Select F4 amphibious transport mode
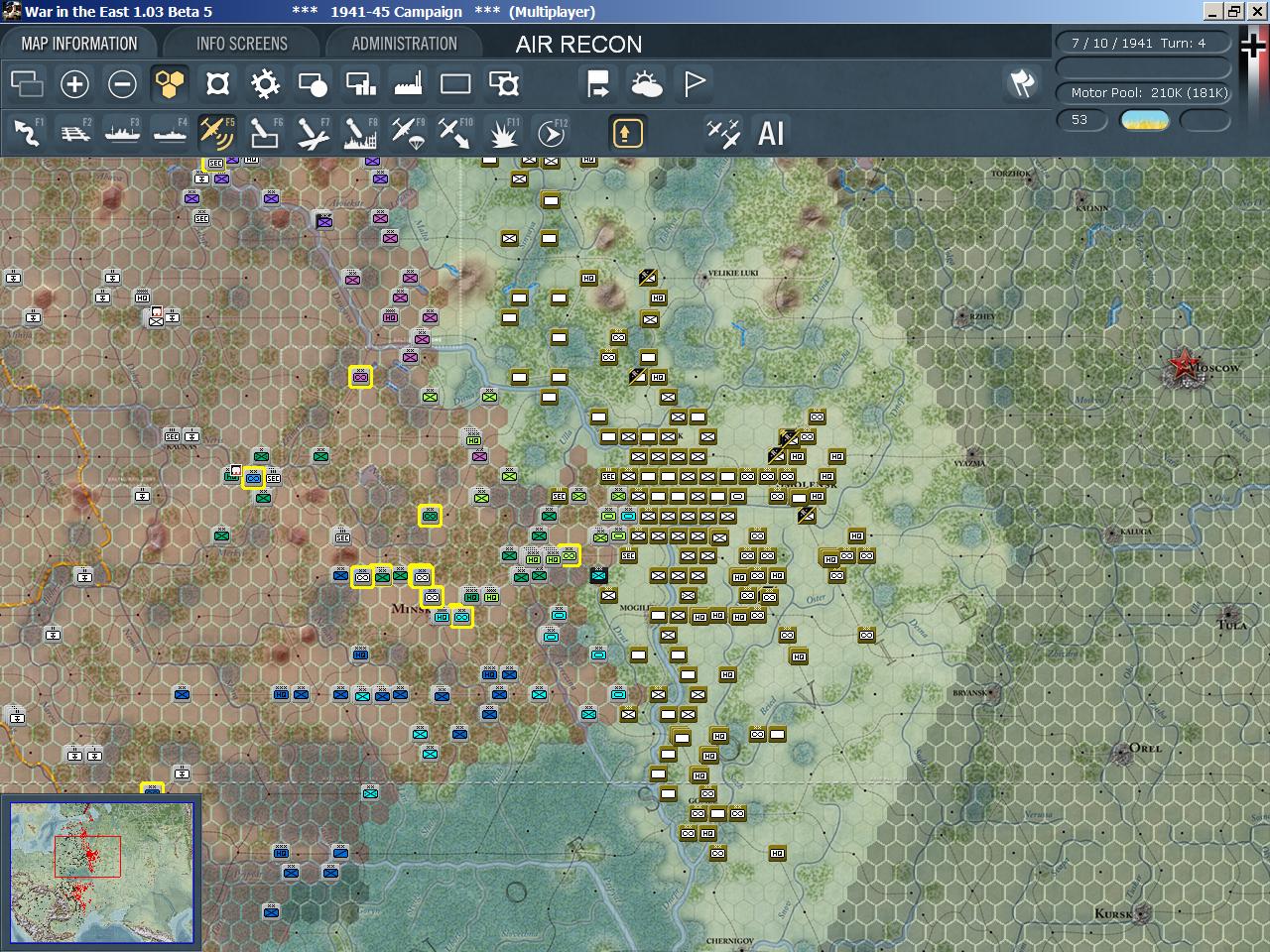 tap(170, 133)
